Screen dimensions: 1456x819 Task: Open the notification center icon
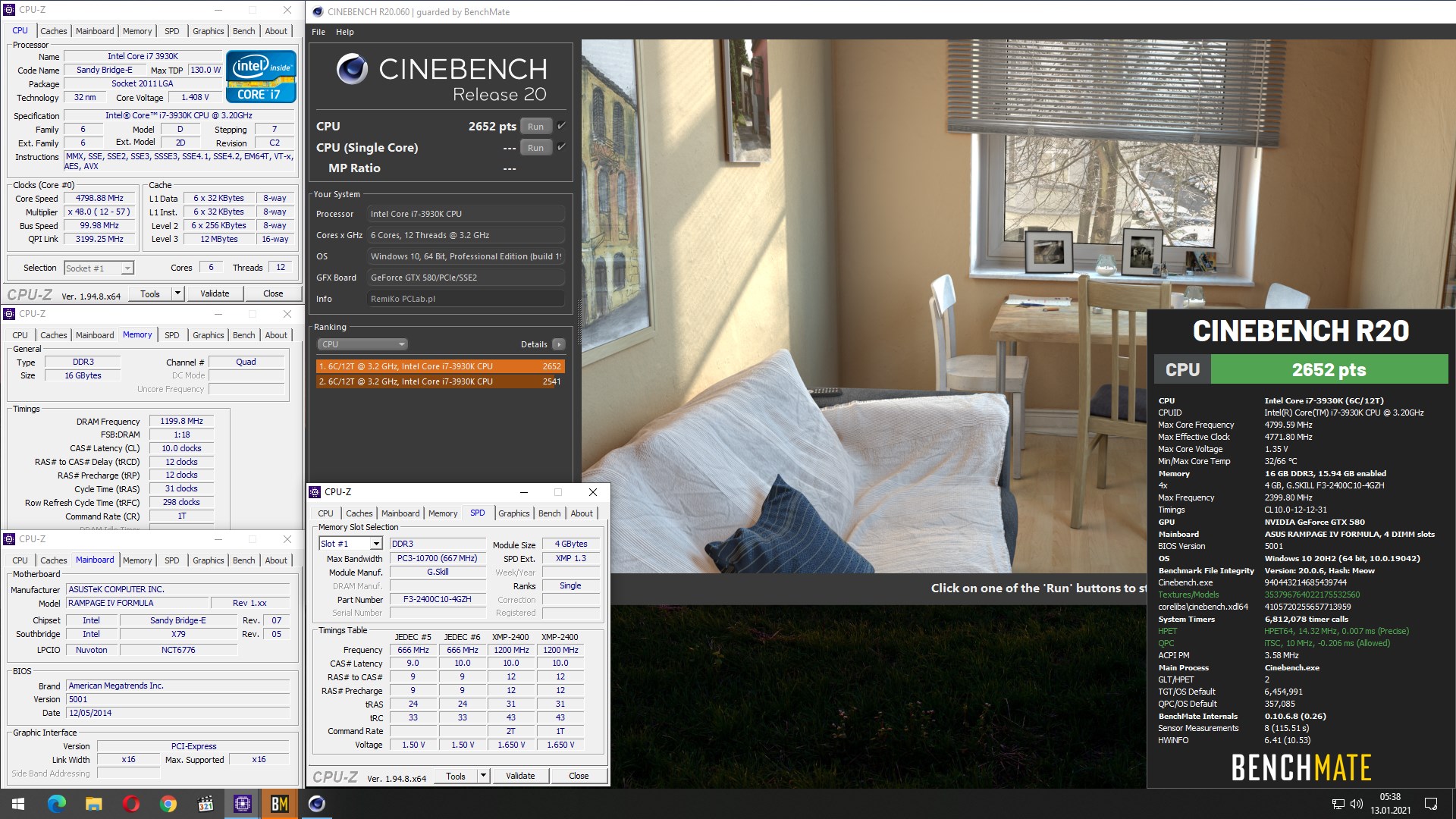coord(1431,804)
